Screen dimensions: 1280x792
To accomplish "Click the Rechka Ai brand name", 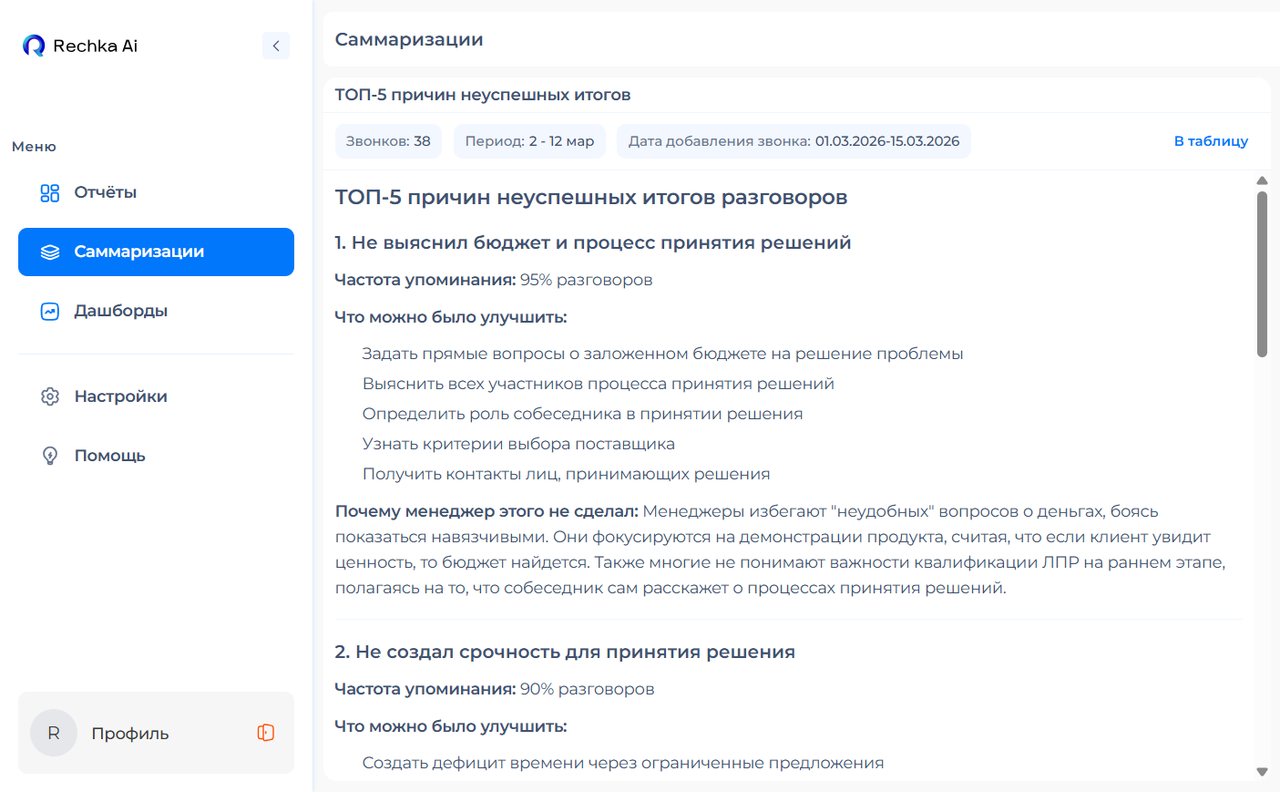I will point(95,46).
